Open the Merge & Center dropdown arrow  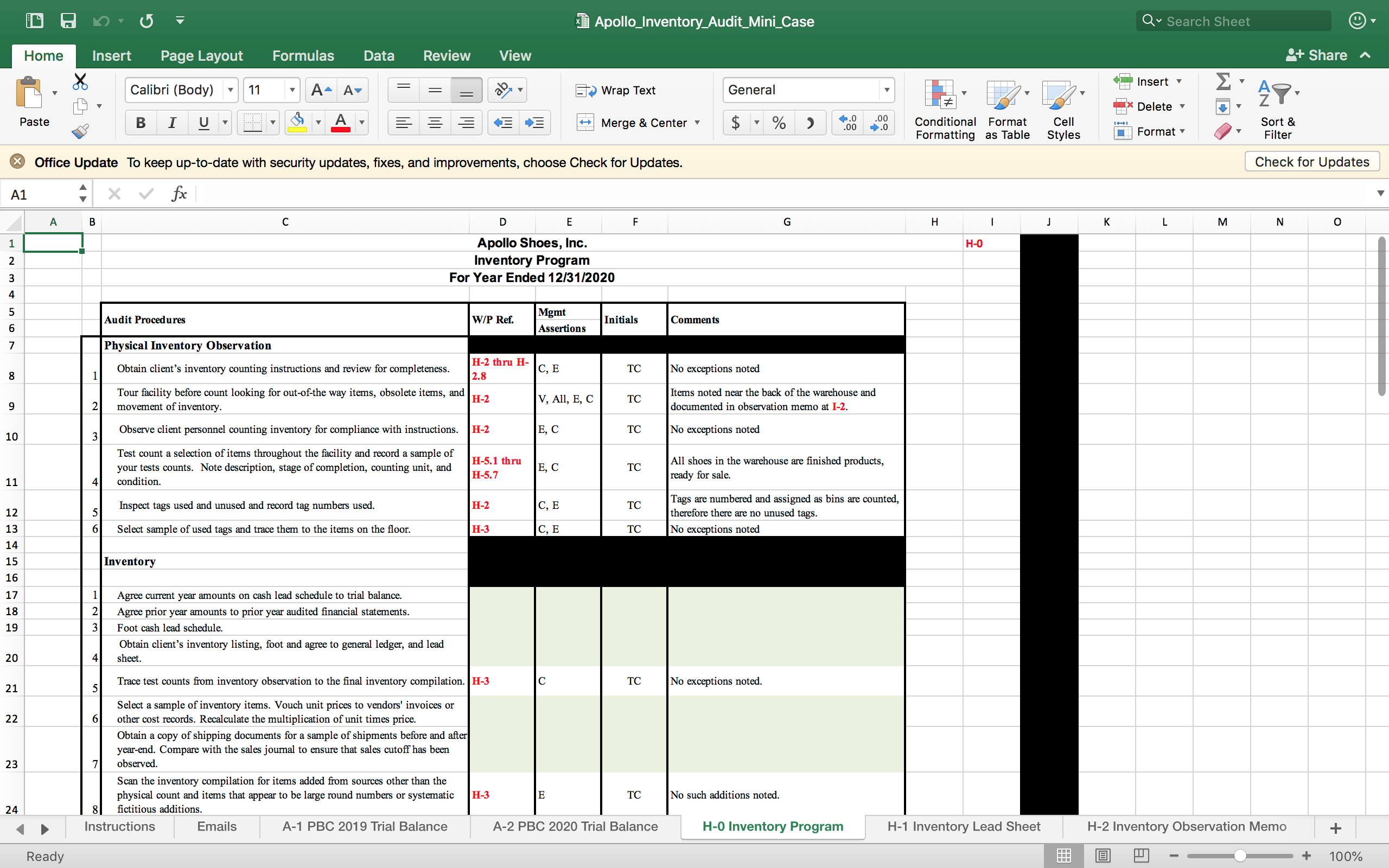coord(697,123)
